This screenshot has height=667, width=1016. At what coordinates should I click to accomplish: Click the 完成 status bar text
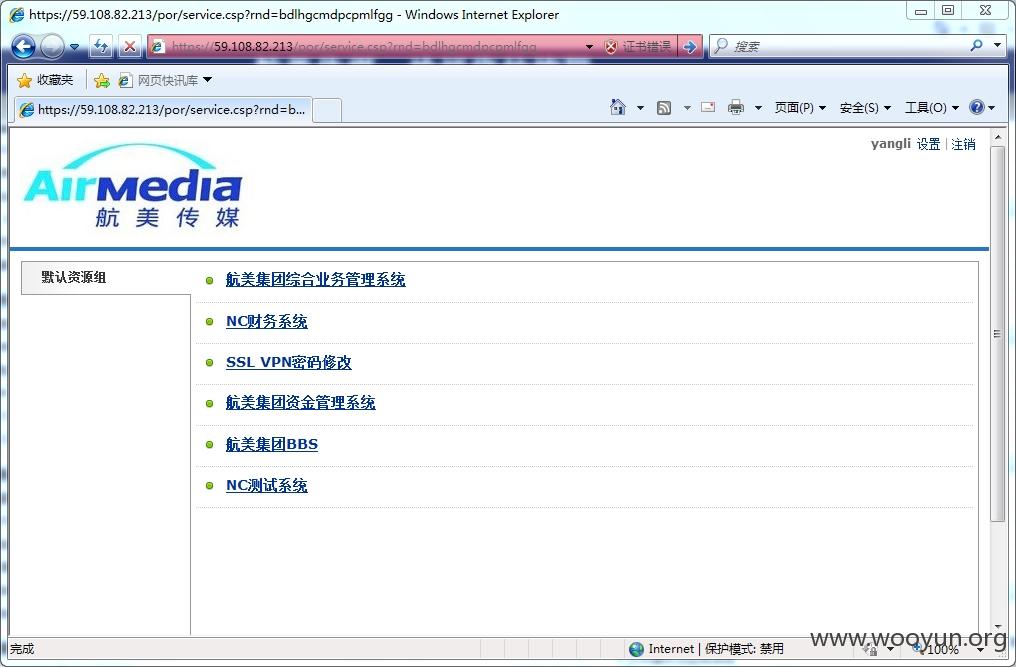(22, 649)
